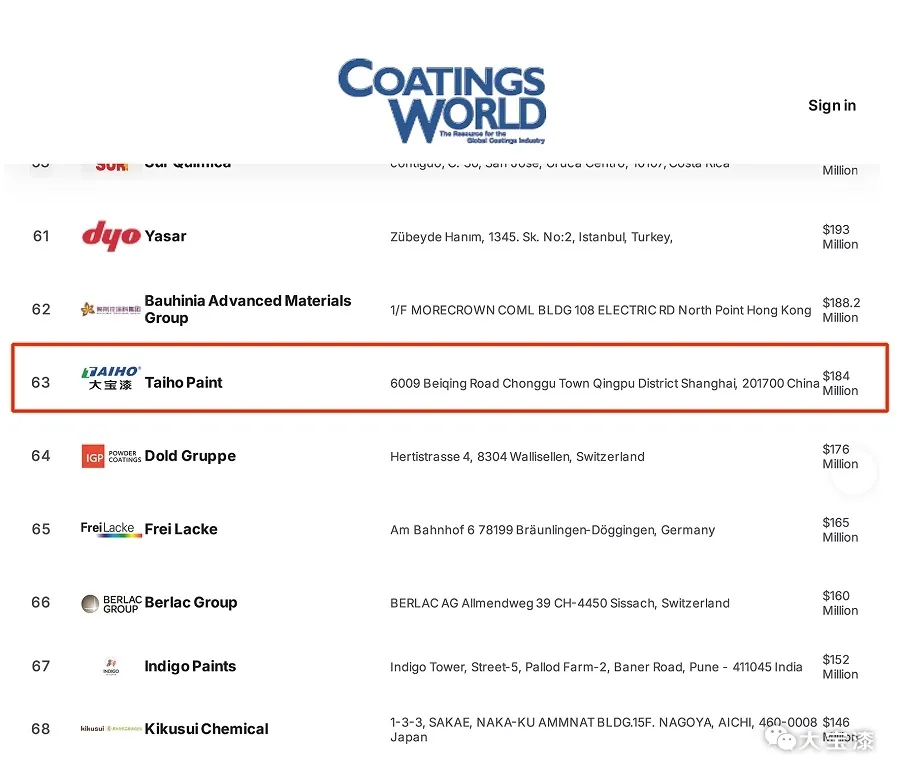Open the Frei Lacke company name
The width and height of the screenshot is (900, 773).
coord(181,530)
